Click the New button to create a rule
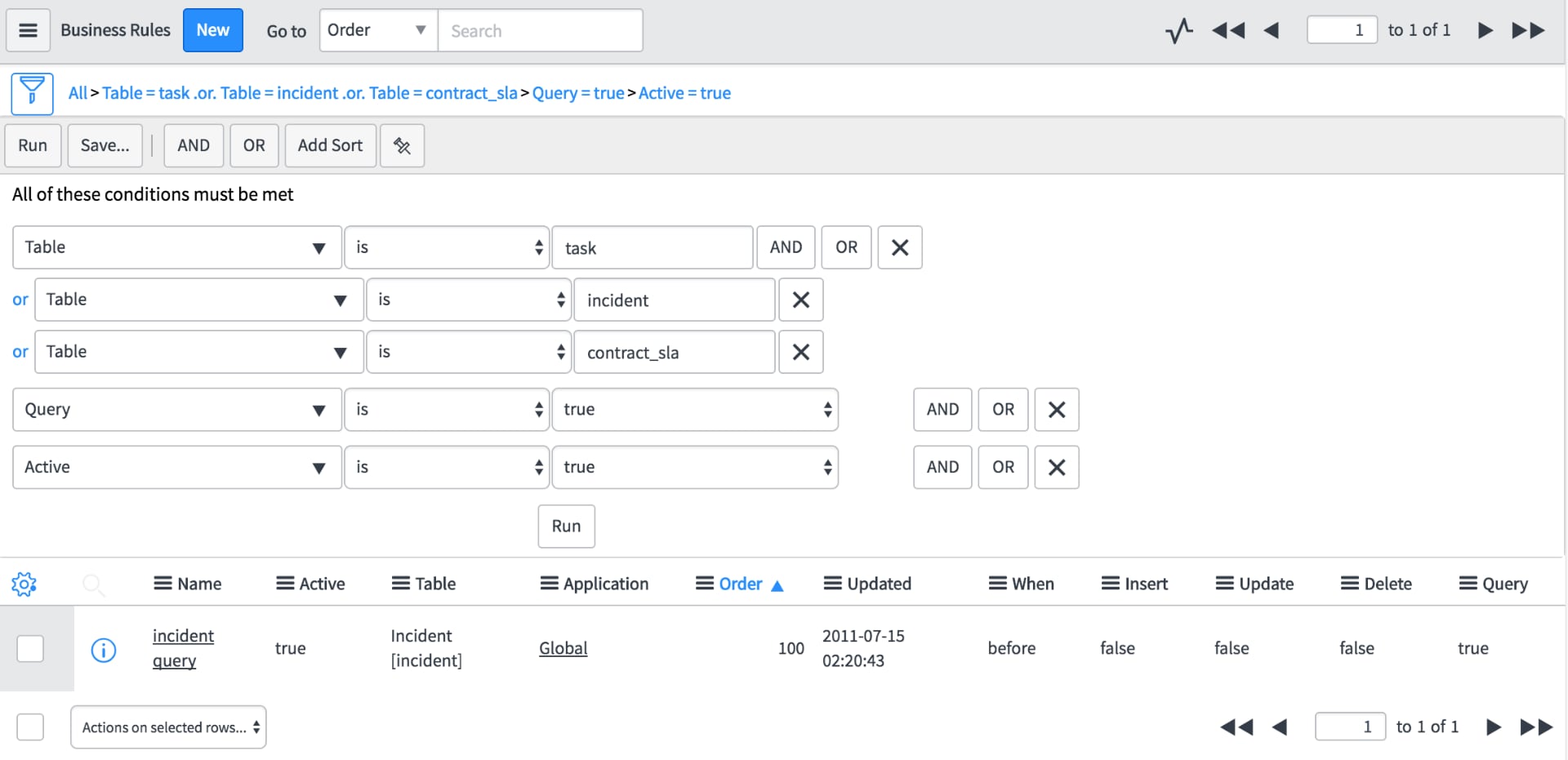This screenshot has height=760, width=1568. pyautogui.click(x=212, y=29)
